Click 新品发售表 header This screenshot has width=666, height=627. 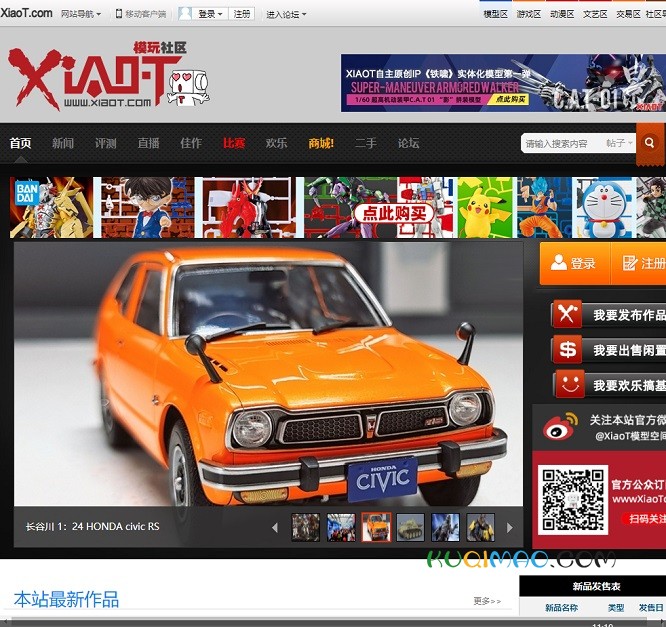click(x=596, y=587)
